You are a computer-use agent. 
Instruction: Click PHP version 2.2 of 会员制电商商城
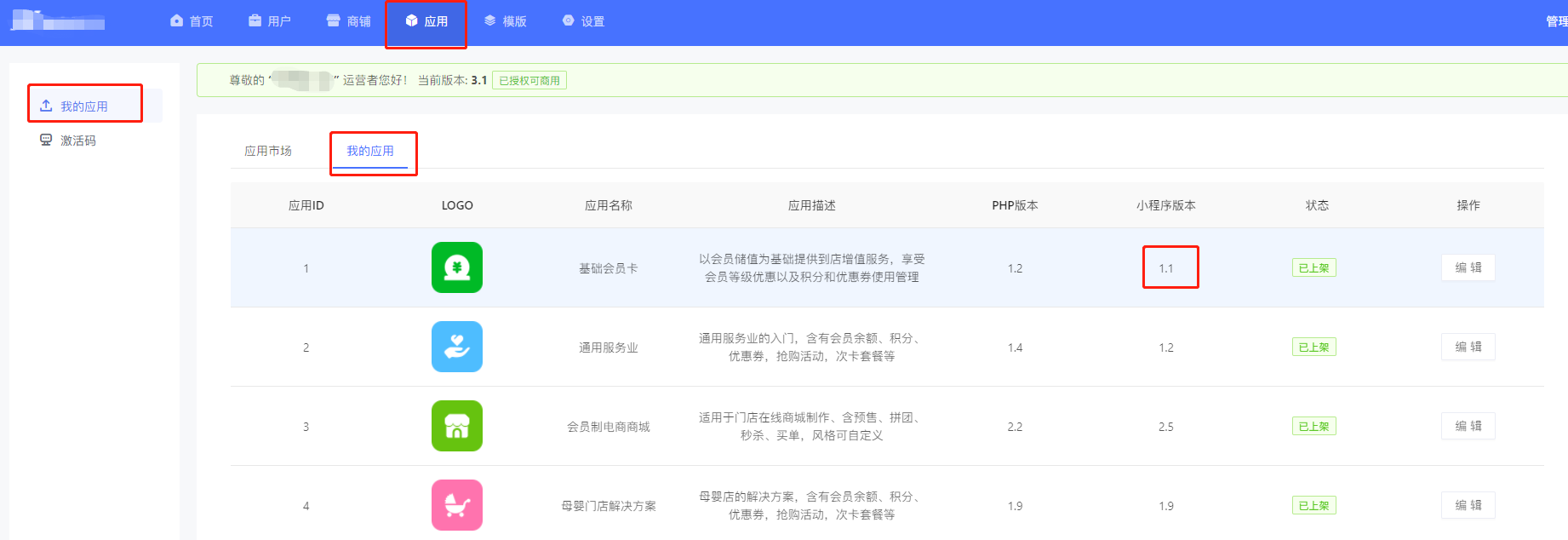click(x=1015, y=427)
